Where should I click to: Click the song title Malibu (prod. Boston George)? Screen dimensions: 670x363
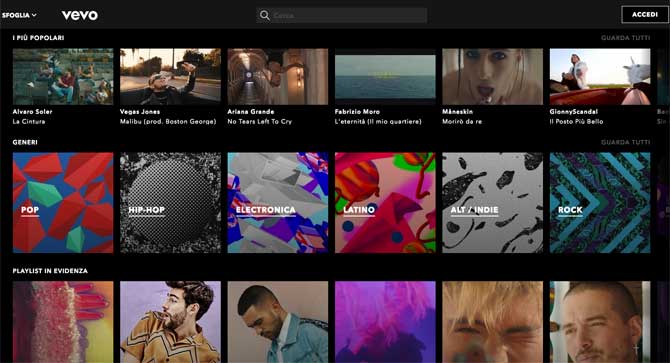pyautogui.click(x=168, y=121)
